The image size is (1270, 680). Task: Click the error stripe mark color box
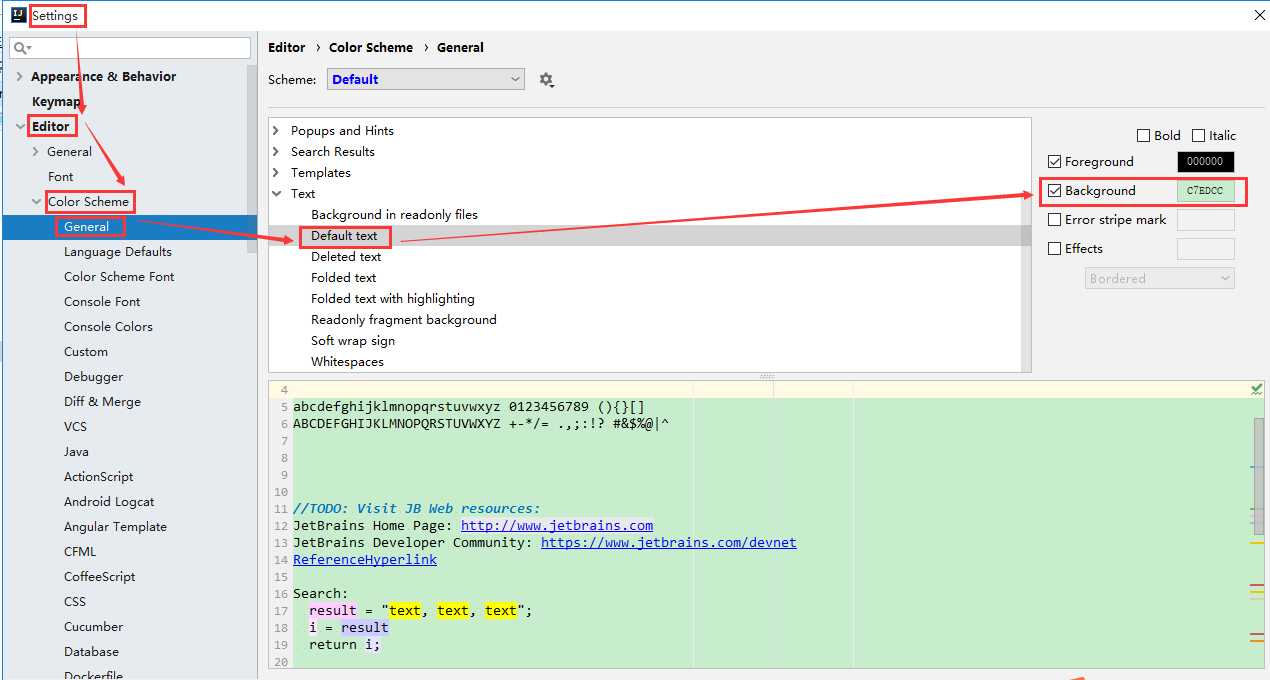point(1206,220)
